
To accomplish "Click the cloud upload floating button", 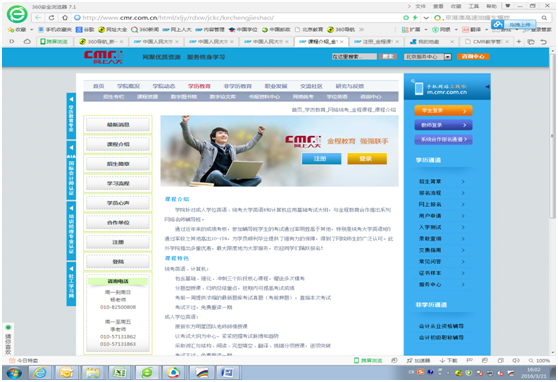I will (x=514, y=24).
